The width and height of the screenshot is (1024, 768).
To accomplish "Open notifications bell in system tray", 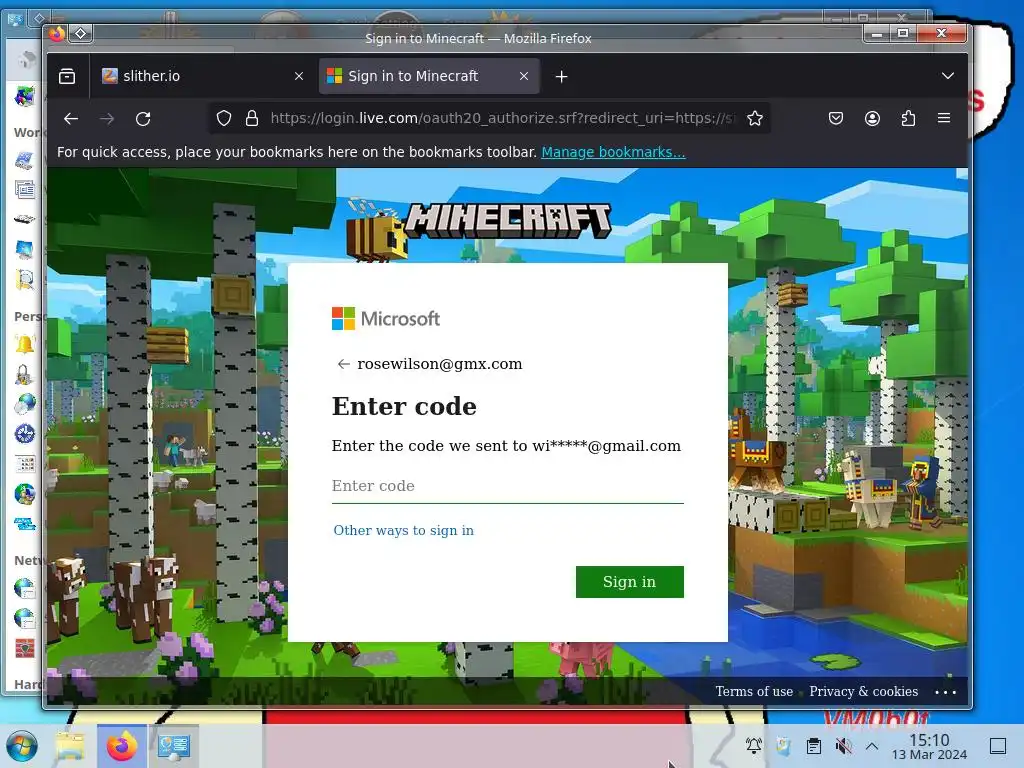I will (x=754, y=746).
